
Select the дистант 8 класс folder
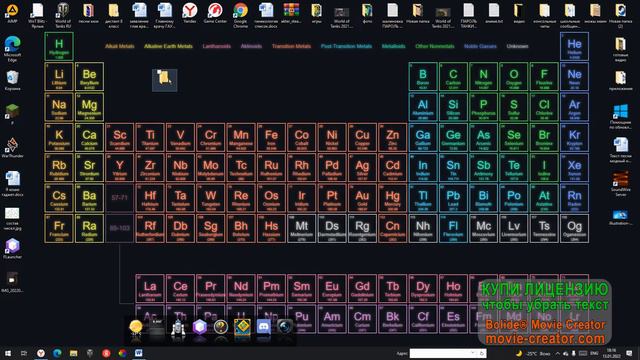pos(113,15)
